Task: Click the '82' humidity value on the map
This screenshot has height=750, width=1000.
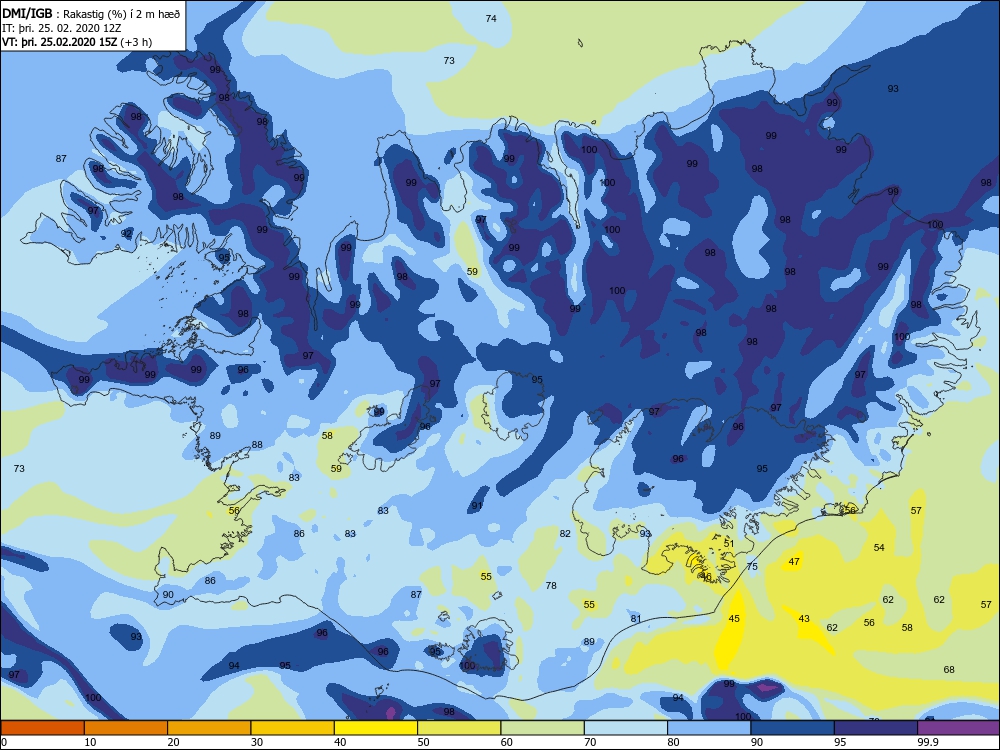Action: 565,534
